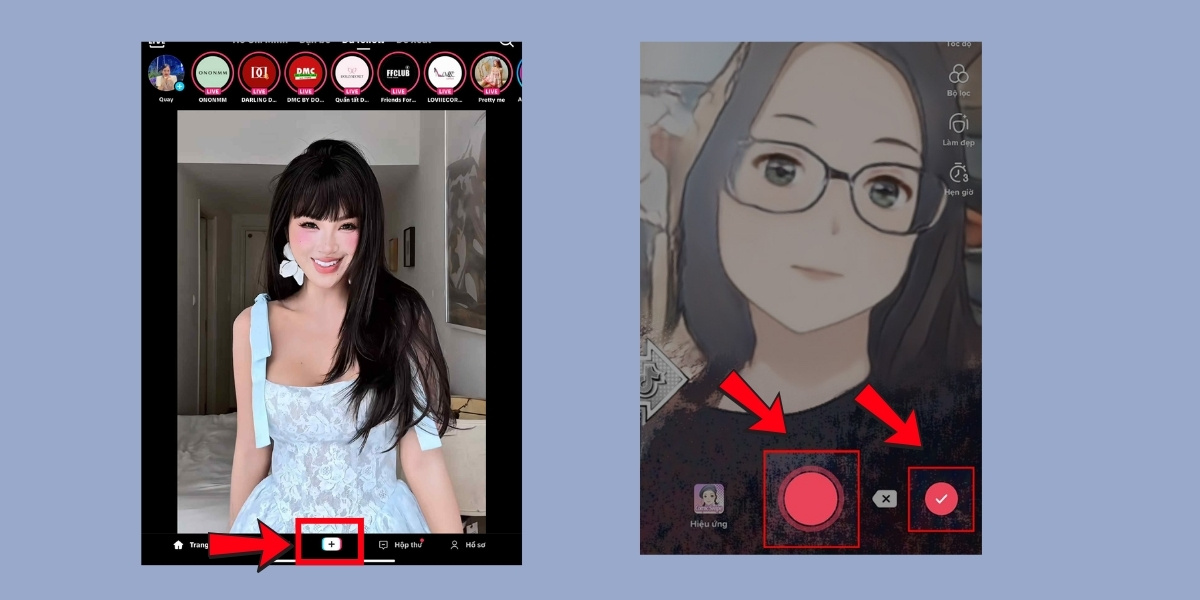Tap the plus create-video button
This screenshot has width=1200, height=600.
[x=332, y=544]
